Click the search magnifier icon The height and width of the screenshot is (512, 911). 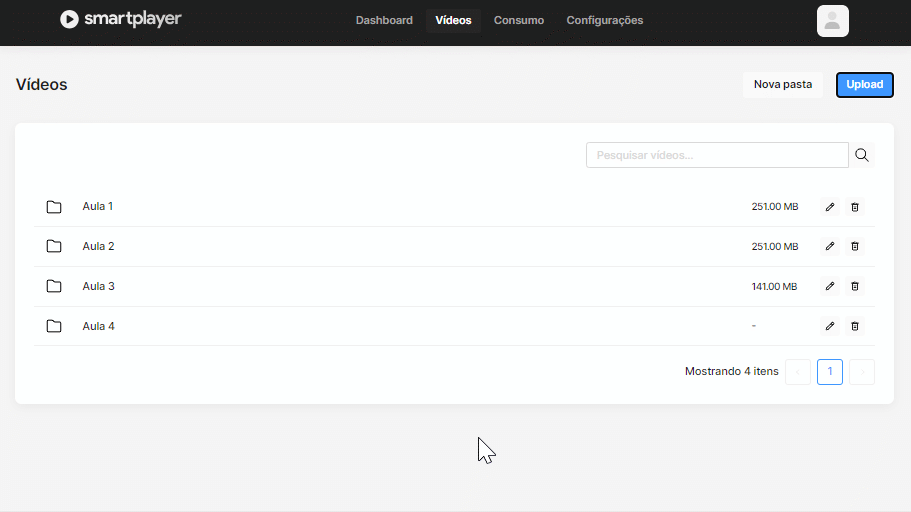tap(862, 155)
